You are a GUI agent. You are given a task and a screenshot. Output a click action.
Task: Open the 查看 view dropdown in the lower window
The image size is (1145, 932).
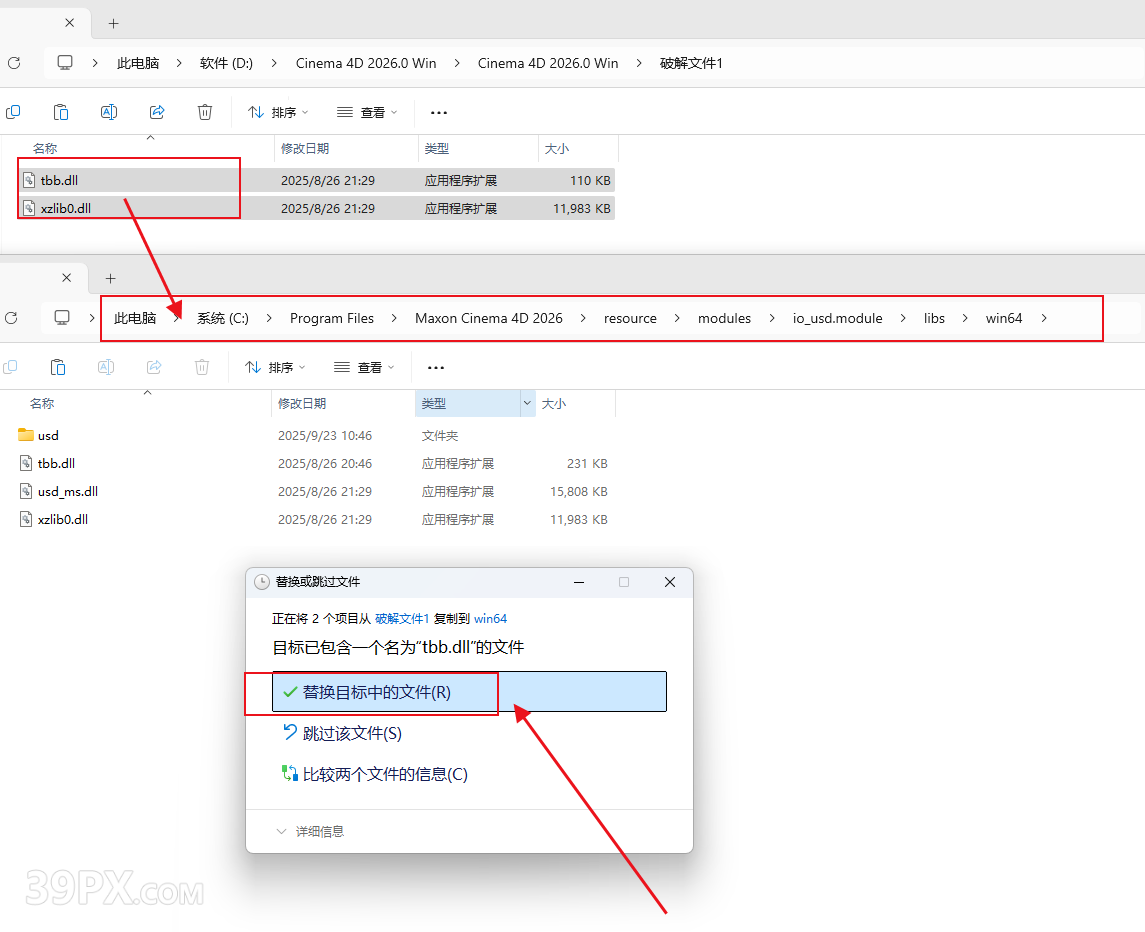(x=367, y=367)
